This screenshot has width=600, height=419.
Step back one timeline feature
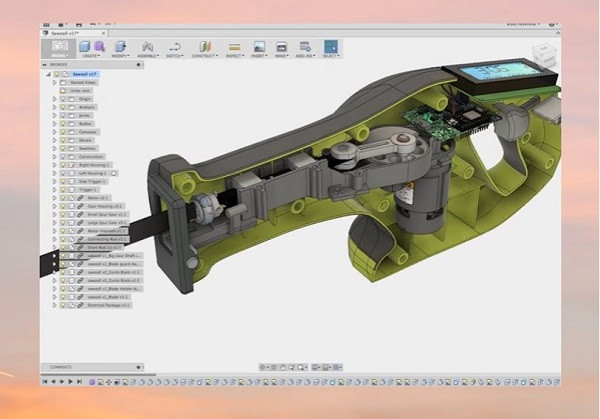coord(54,382)
